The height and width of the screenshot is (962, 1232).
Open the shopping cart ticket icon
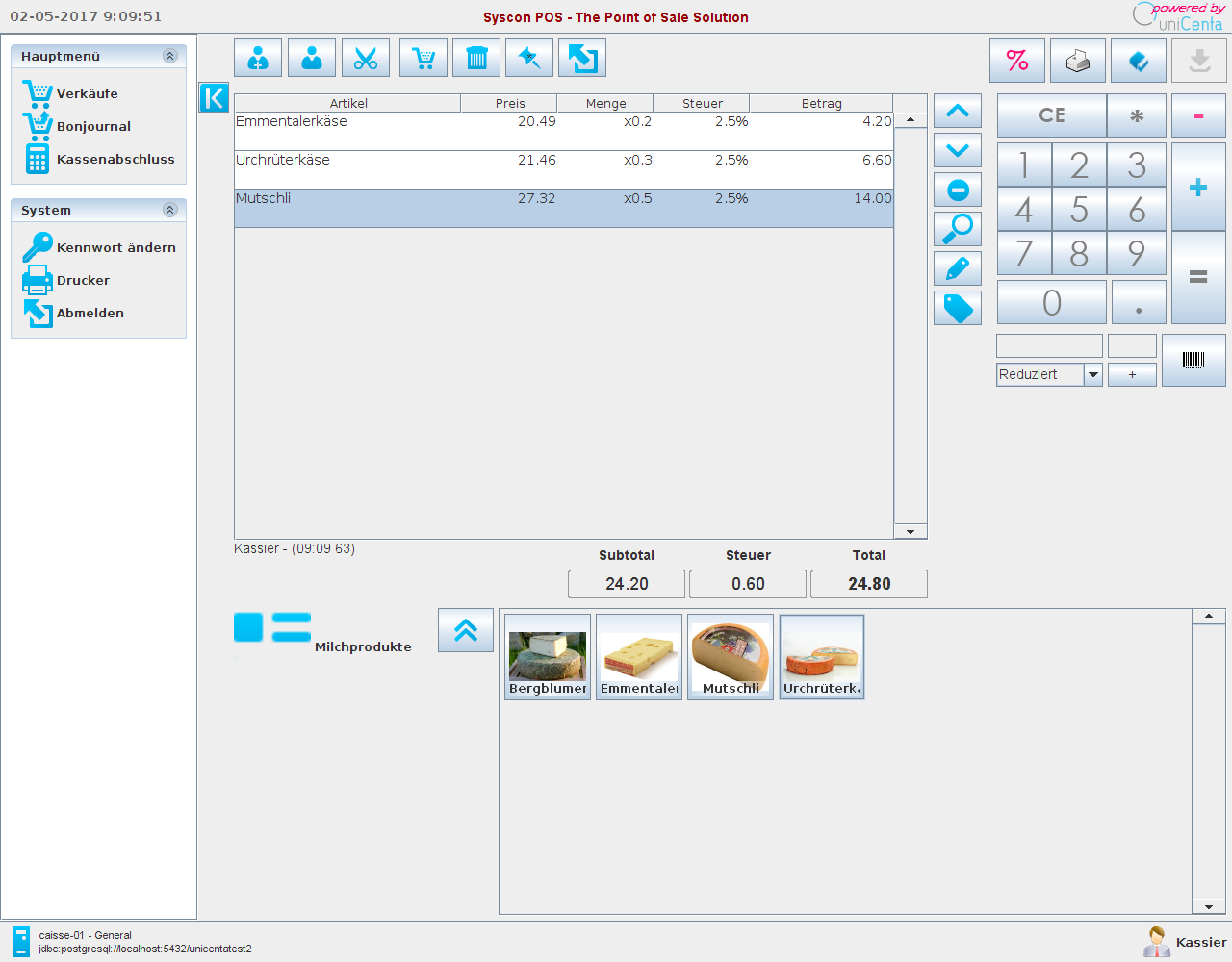click(x=423, y=58)
